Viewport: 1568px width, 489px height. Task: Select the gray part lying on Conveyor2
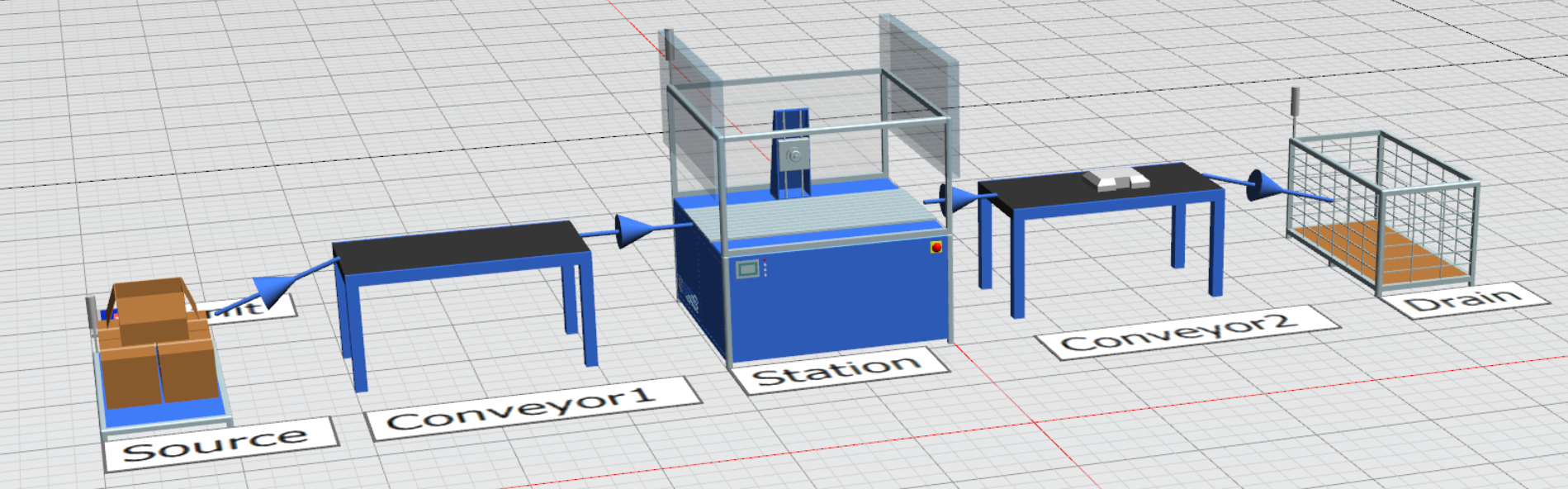coord(1116,178)
